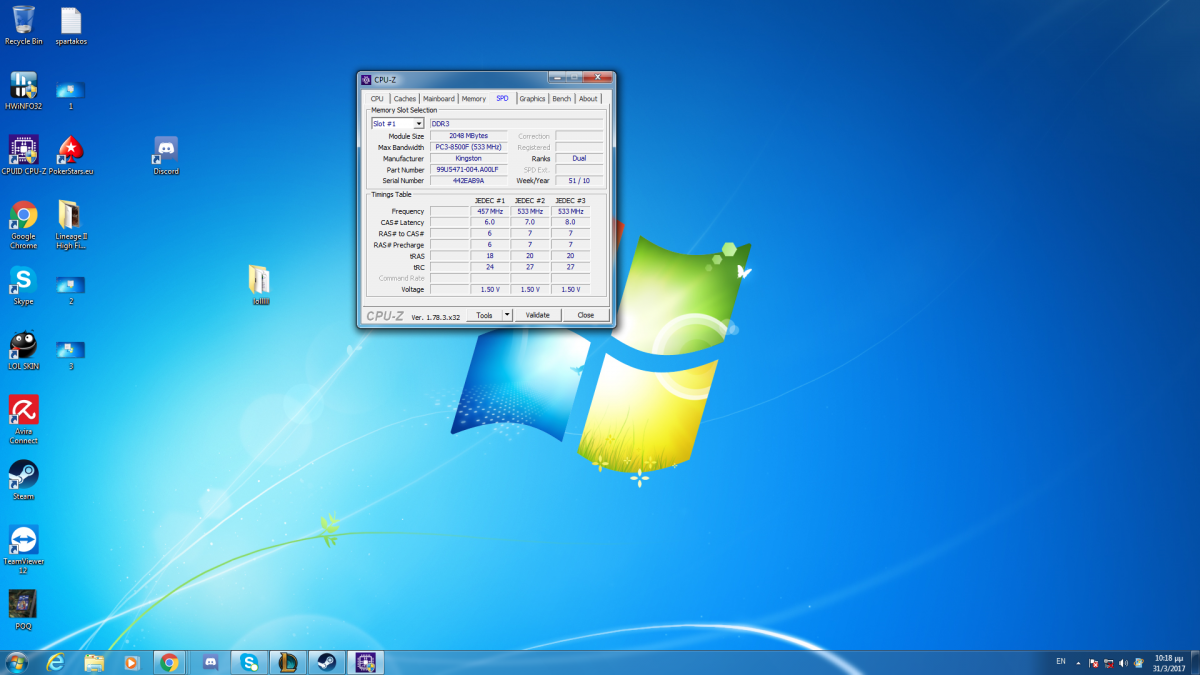Switch to Steam in the taskbar
Image resolution: width=1200 pixels, height=675 pixels.
coord(326,662)
